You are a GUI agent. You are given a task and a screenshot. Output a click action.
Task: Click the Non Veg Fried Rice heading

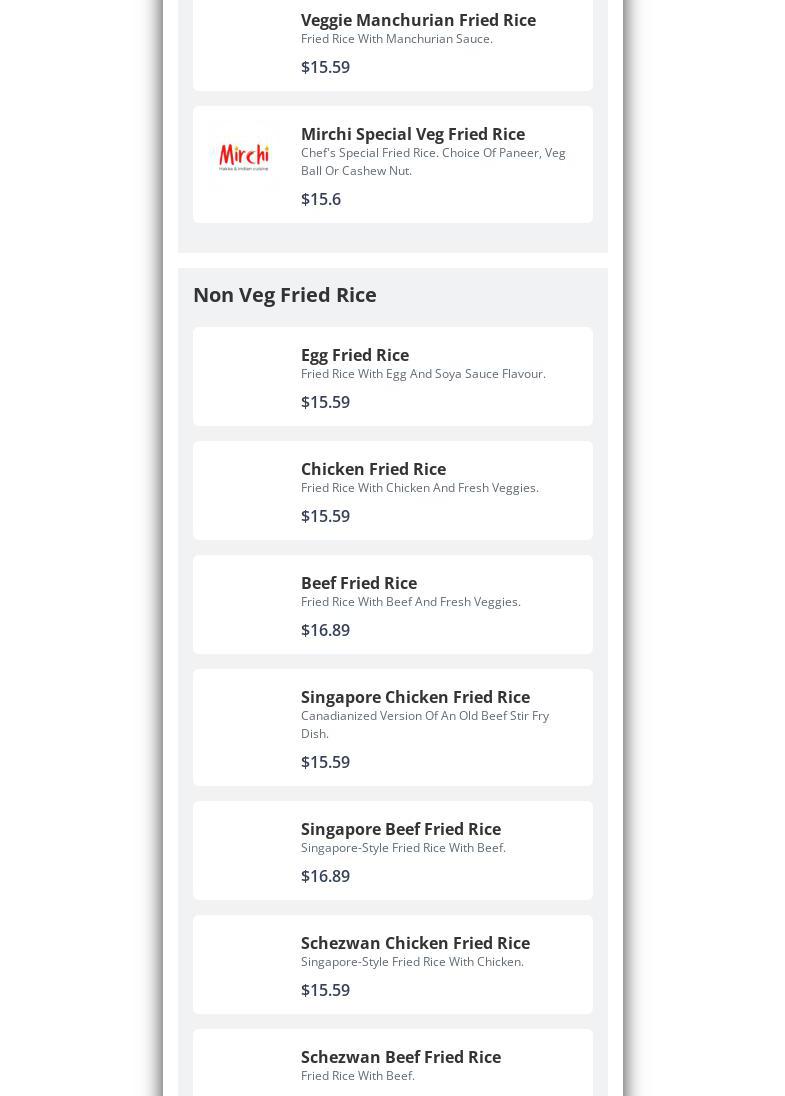pyautogui.click(x=285, y=295)
